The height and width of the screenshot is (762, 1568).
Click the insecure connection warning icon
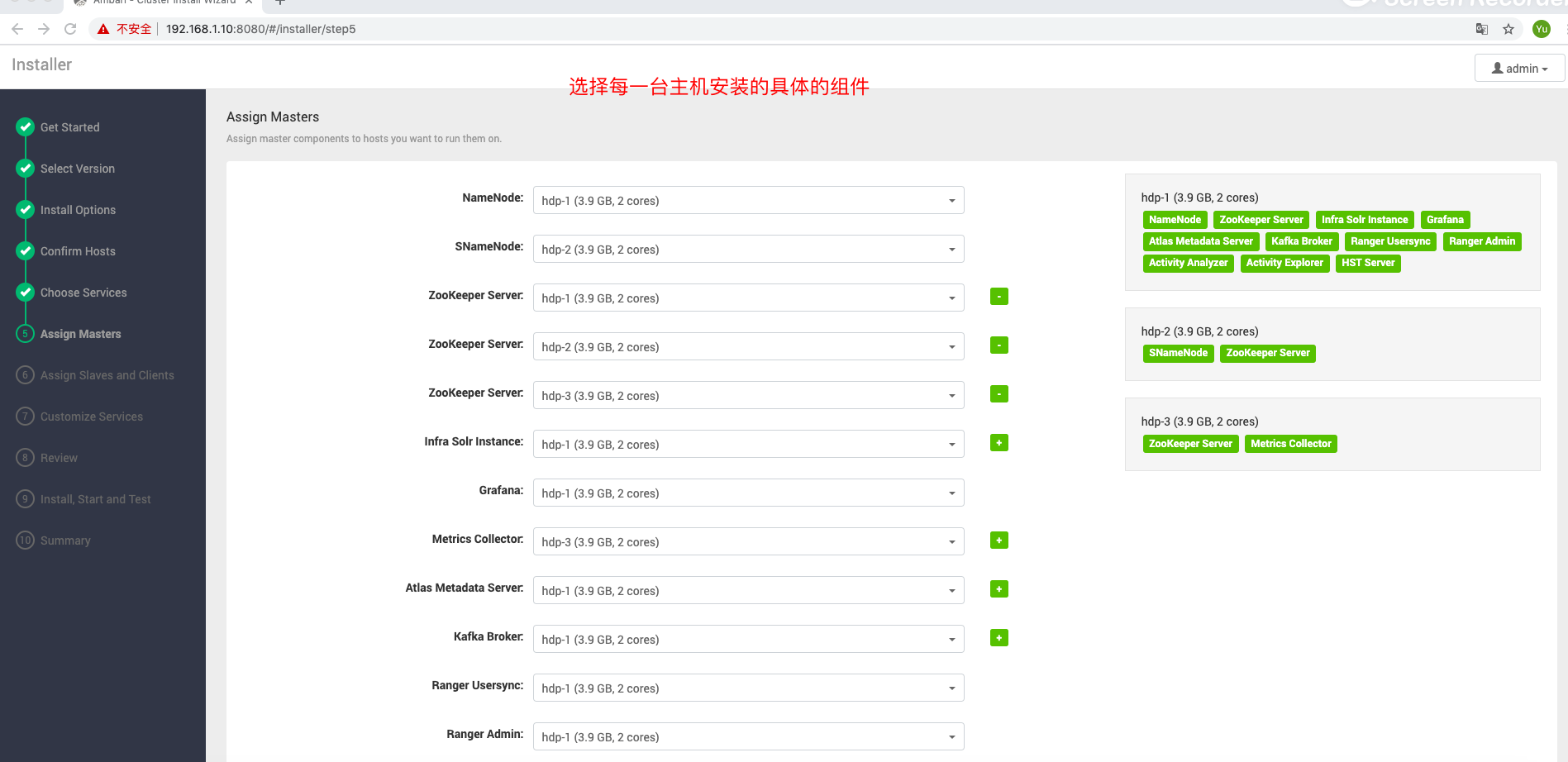coord(103,29)
